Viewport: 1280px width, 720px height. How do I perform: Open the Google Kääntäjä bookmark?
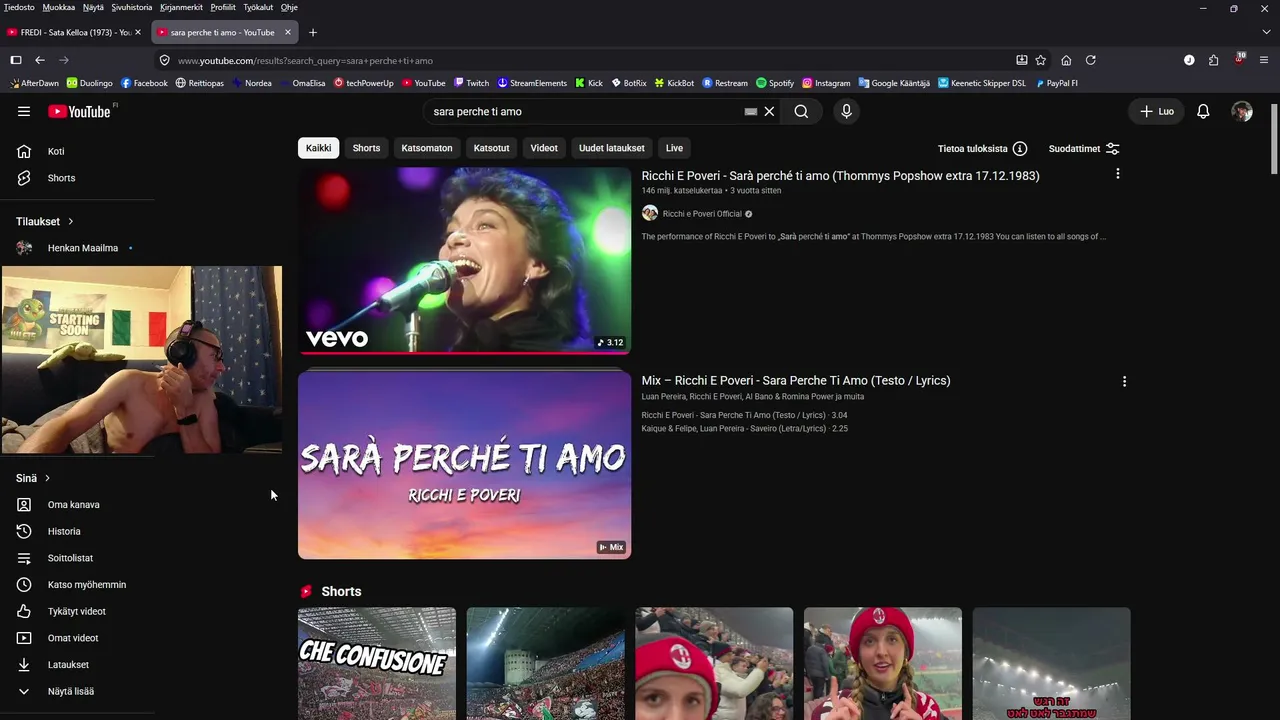(893, 83)
